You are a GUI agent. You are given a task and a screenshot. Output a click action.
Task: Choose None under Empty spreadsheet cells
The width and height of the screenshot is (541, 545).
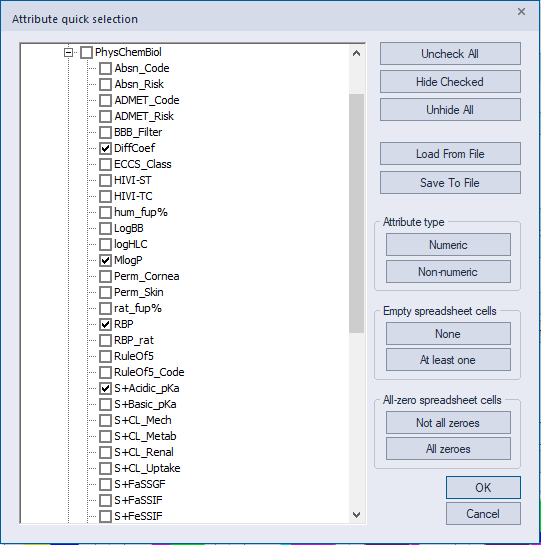coord(448,334)
